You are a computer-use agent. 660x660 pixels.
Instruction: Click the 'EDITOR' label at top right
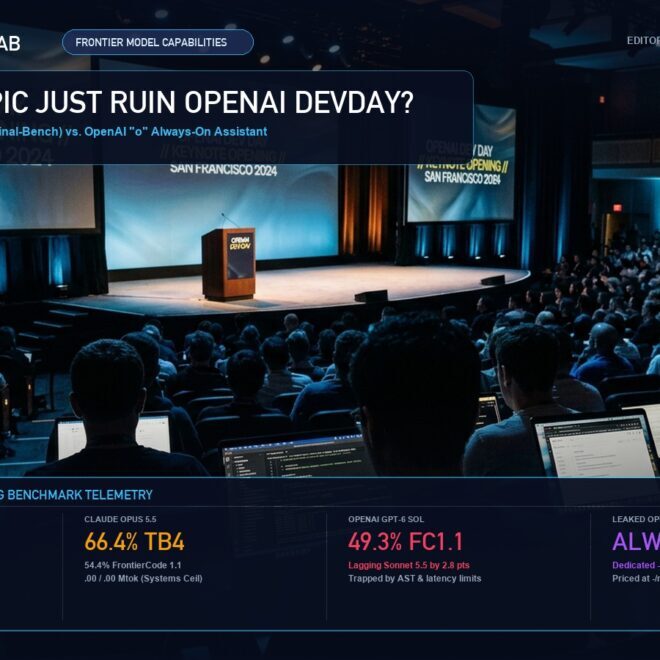click(x=643, y=40)
